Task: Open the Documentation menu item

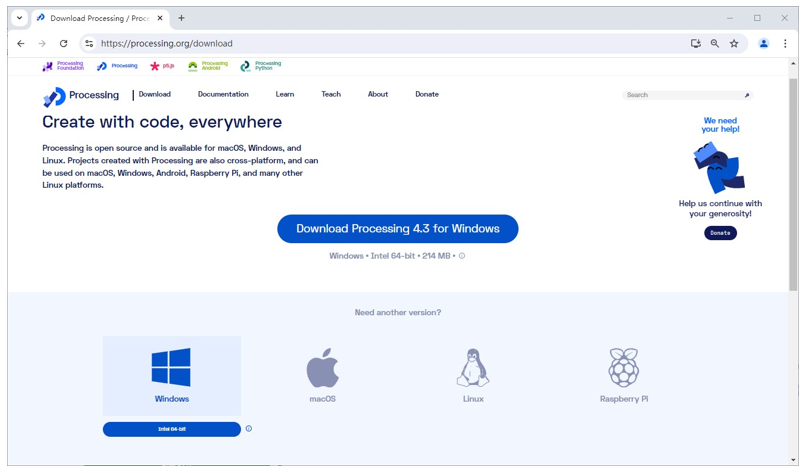Action: coord(223,94)
